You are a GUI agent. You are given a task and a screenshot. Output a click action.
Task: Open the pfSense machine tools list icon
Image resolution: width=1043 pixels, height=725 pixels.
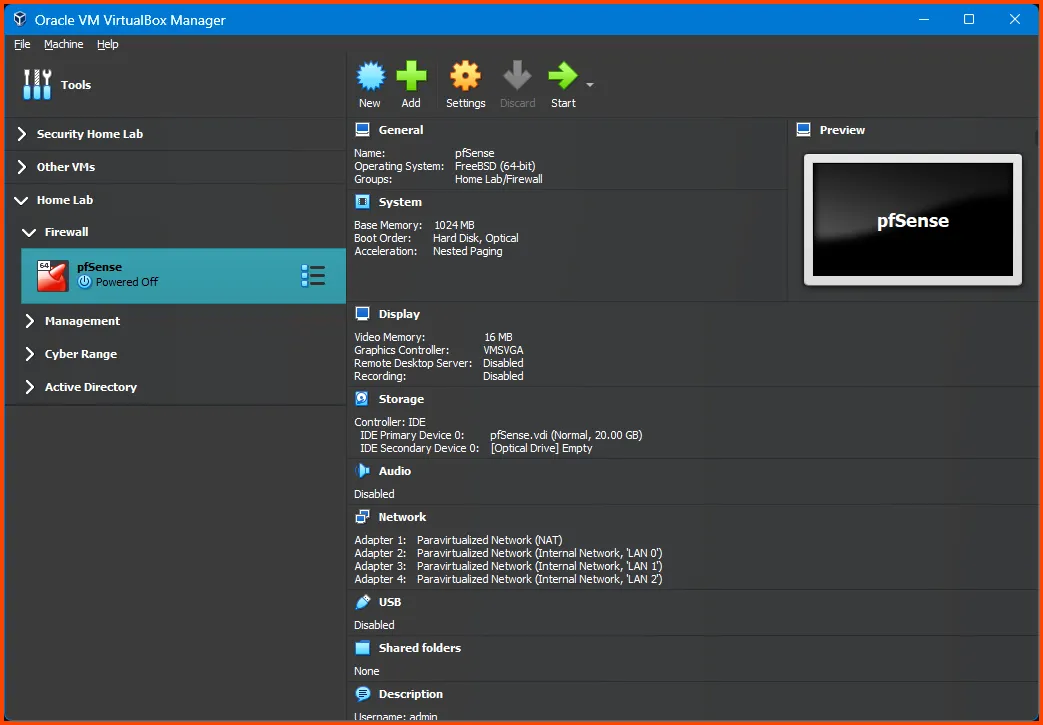coord(313,275)
